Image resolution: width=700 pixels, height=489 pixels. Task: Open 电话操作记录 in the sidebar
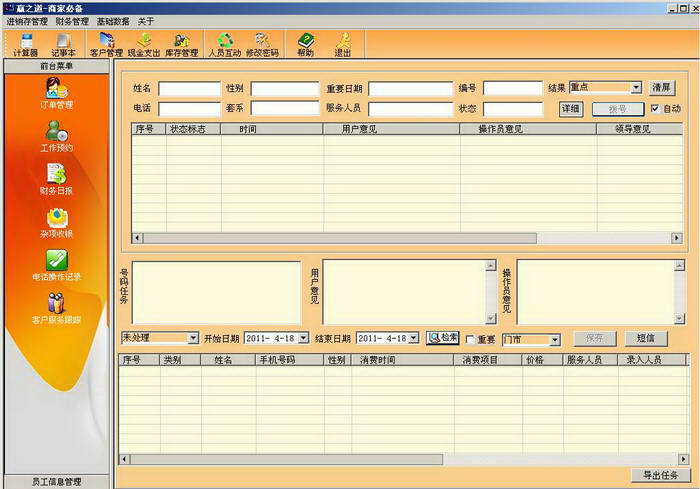[x=56, y=265]
